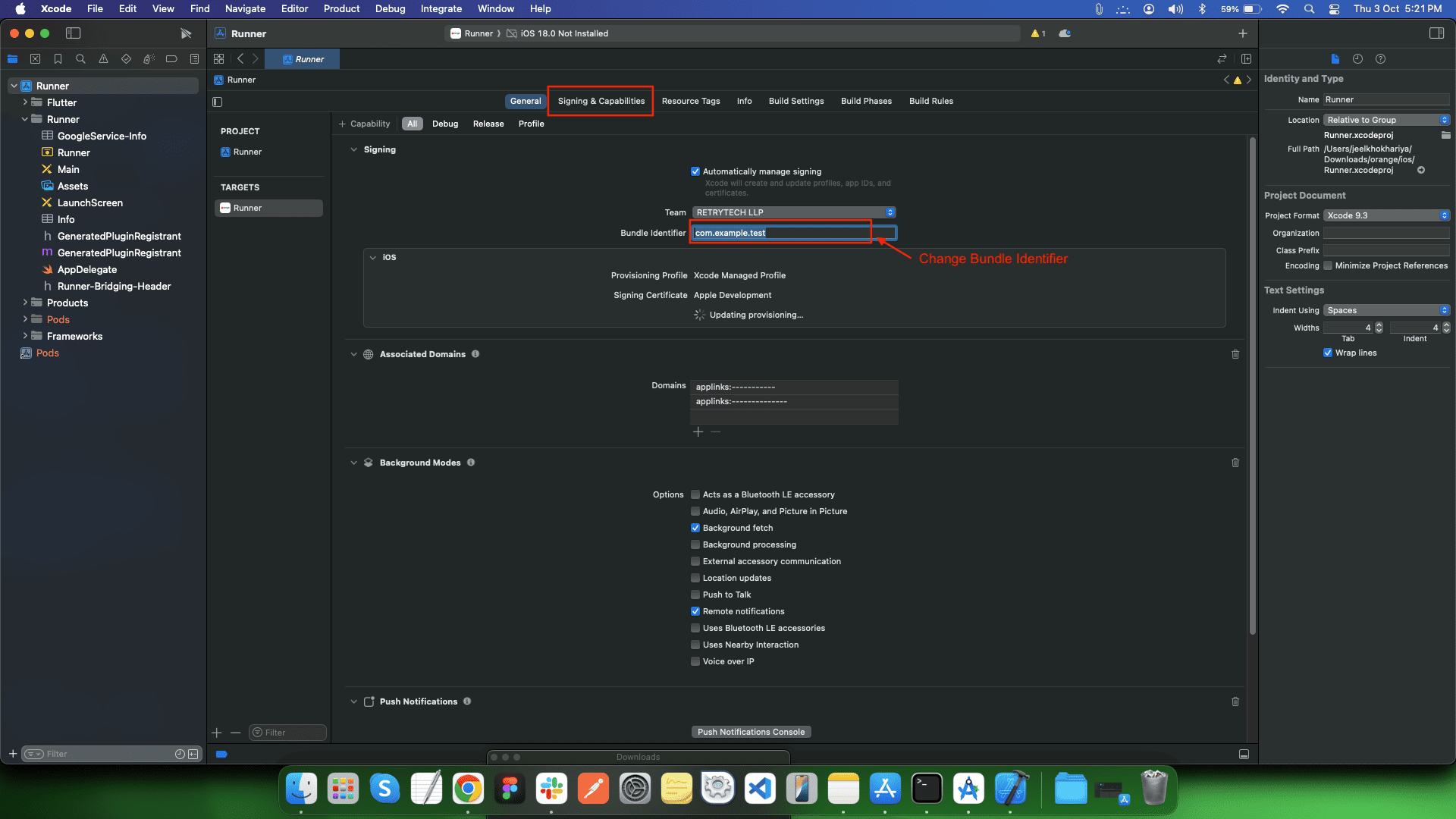Click the add Capability button
This screenshot has height=819, width=1456.
coord(364,124)
